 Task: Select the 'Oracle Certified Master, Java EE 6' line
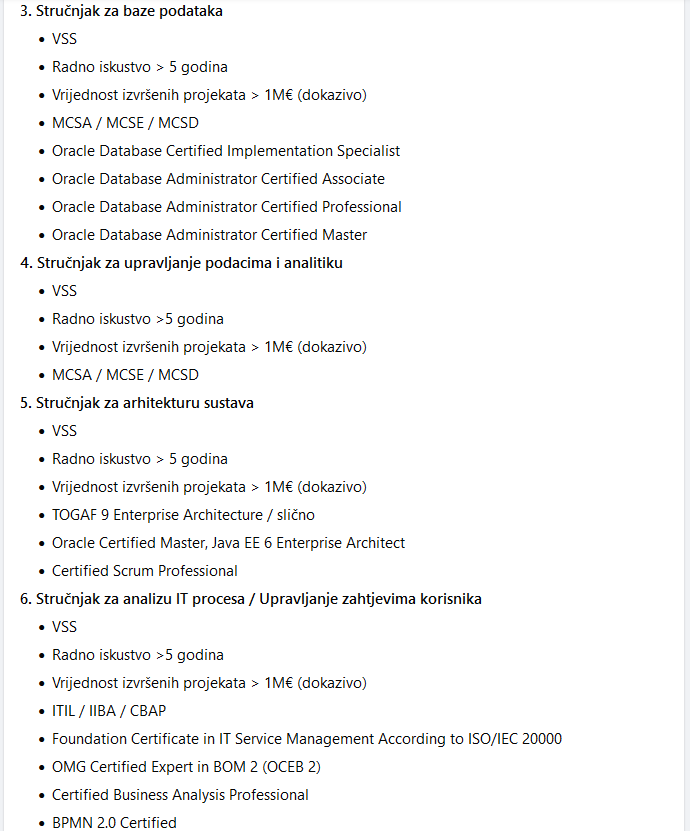[x=228, y=543]
